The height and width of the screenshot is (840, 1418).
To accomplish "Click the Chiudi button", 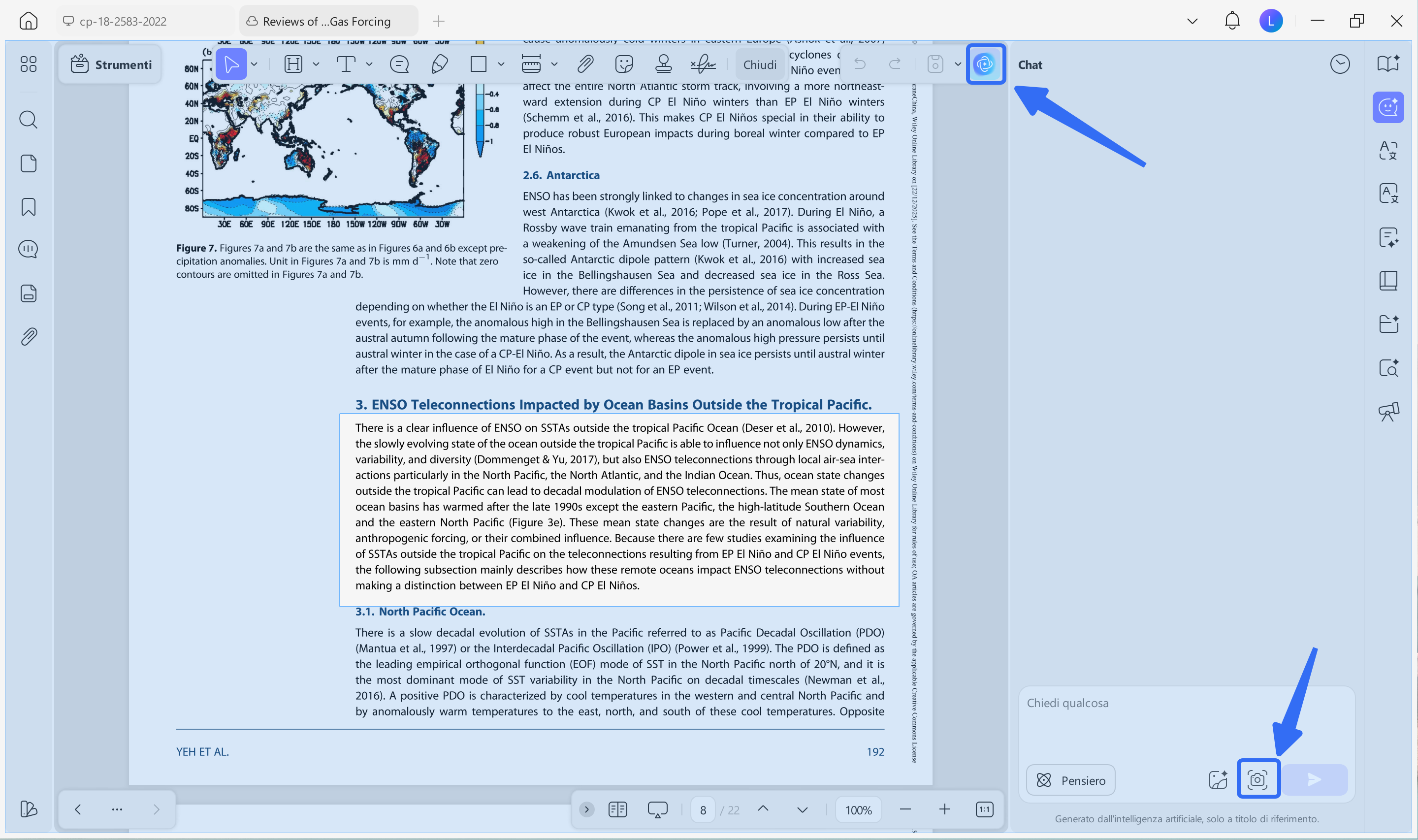I will (x=760, y=65).
